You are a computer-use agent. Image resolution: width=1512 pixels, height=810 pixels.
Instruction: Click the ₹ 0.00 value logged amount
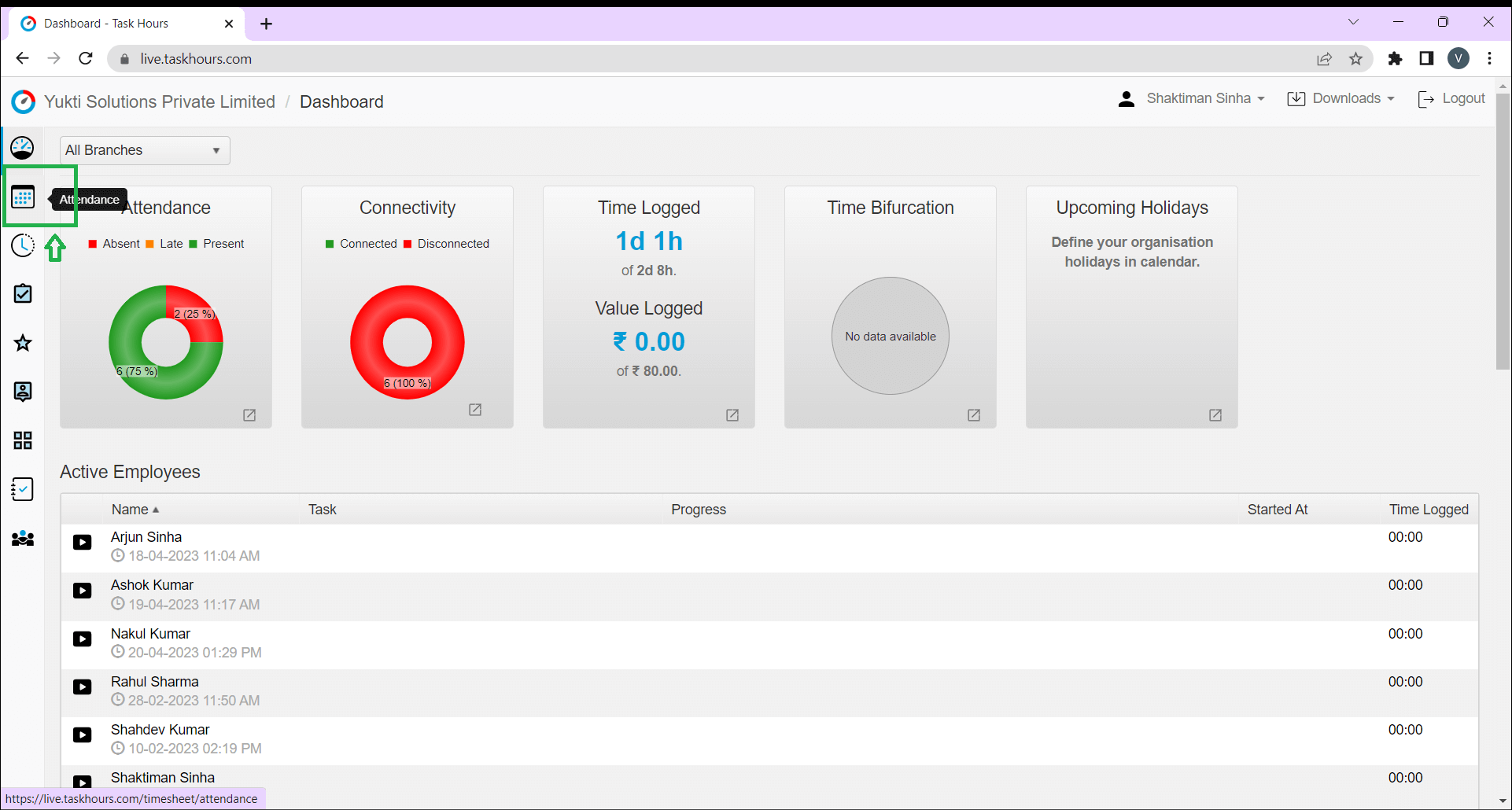pos(649,341)
